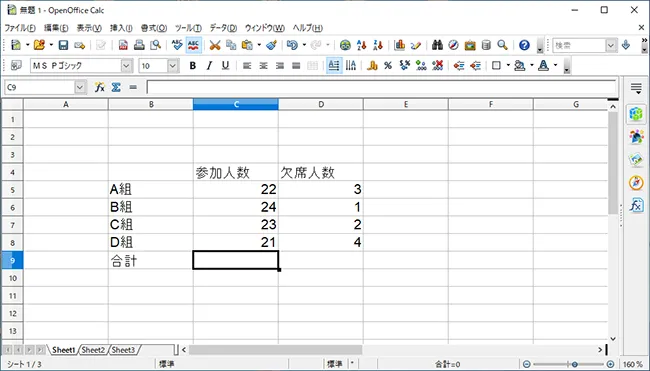Screen dimensions: 650x371
Task: Paste from clipboard icon
Action: tap(247, 45)
